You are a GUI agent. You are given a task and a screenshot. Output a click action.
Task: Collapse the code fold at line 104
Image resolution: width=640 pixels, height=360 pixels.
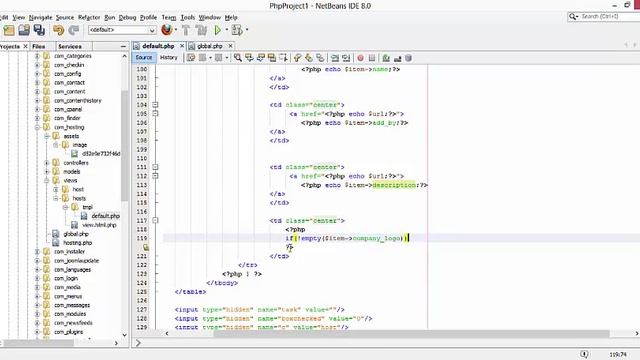pyautogui.click(x=155, y=105)
